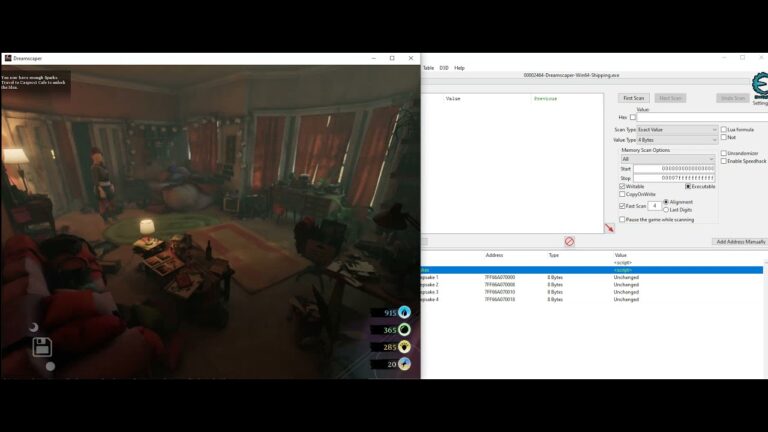Click the Undo Scan button
The image size is (768, 432).
(732, 98)
